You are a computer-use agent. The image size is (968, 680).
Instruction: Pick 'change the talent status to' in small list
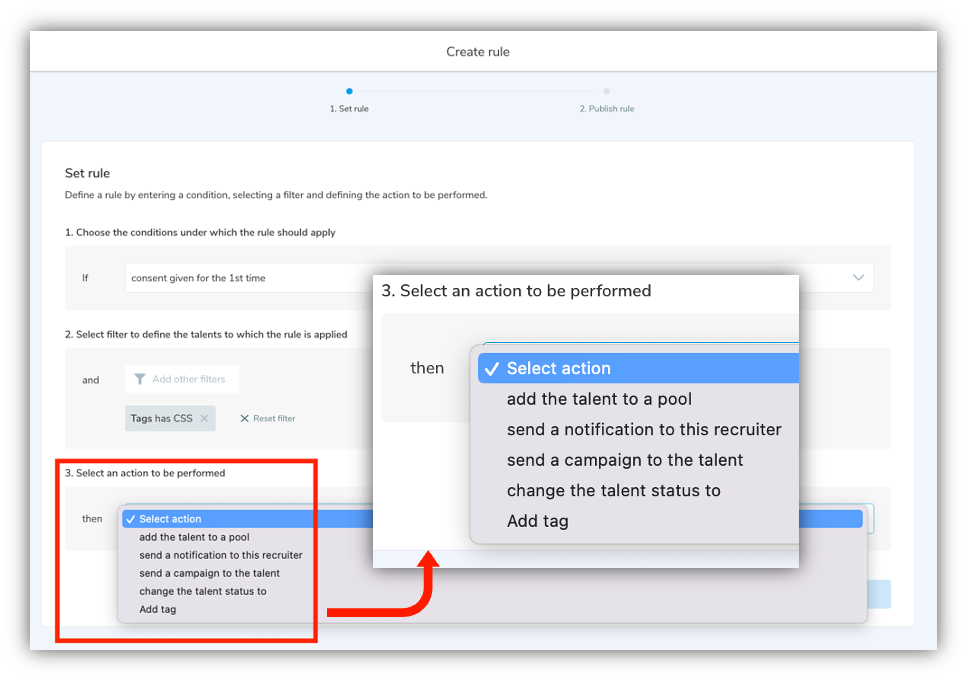(x=203, y=591)
